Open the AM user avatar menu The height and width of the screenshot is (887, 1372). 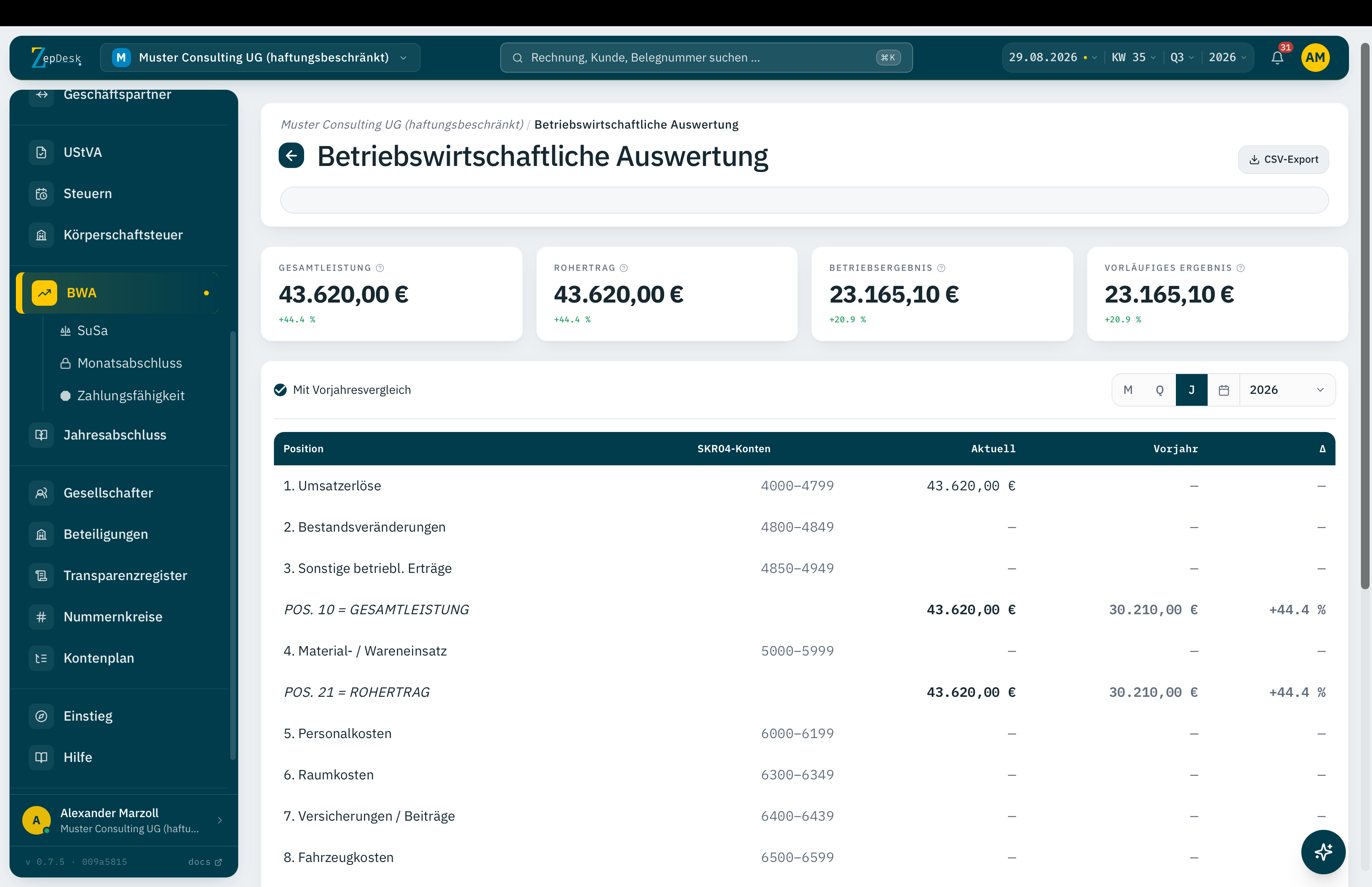coord(1315,58)
